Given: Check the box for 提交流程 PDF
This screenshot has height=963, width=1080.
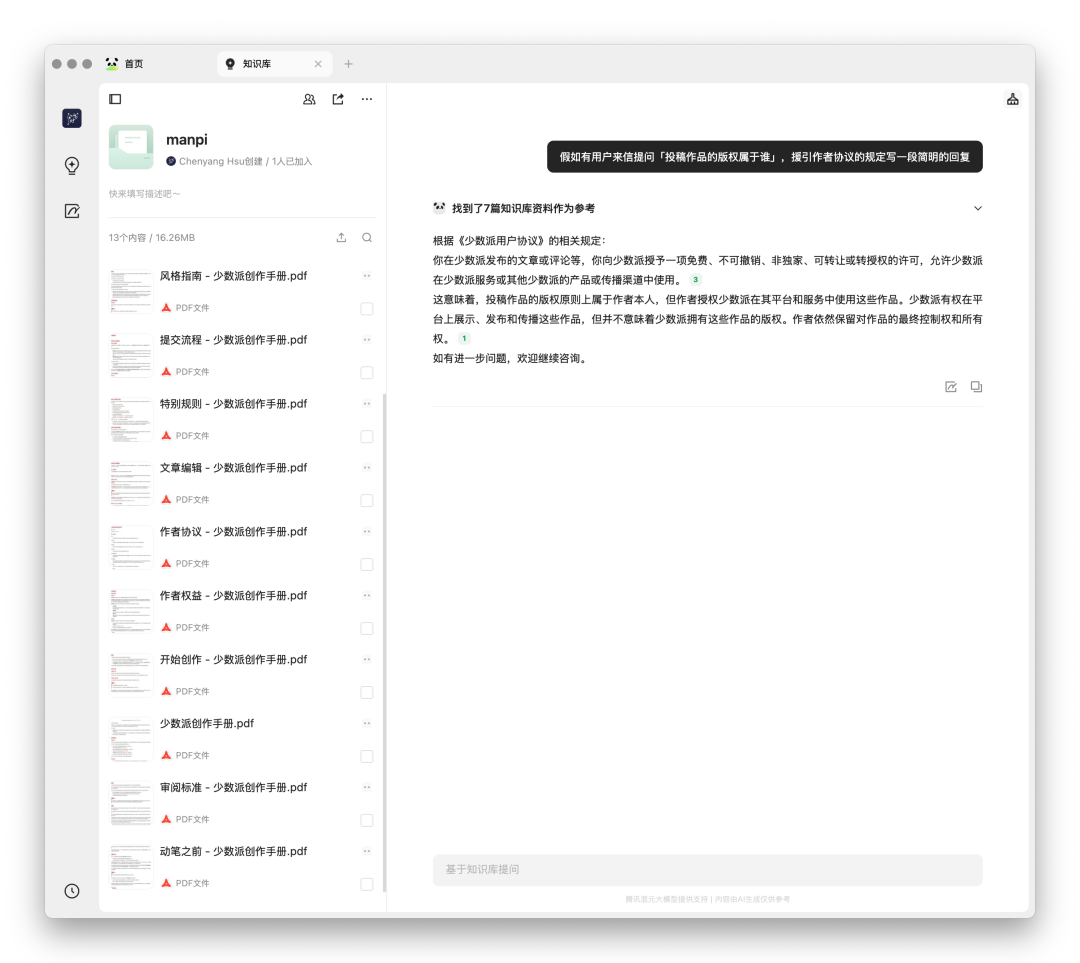Looking at the screenshot, I should point(367,373).
